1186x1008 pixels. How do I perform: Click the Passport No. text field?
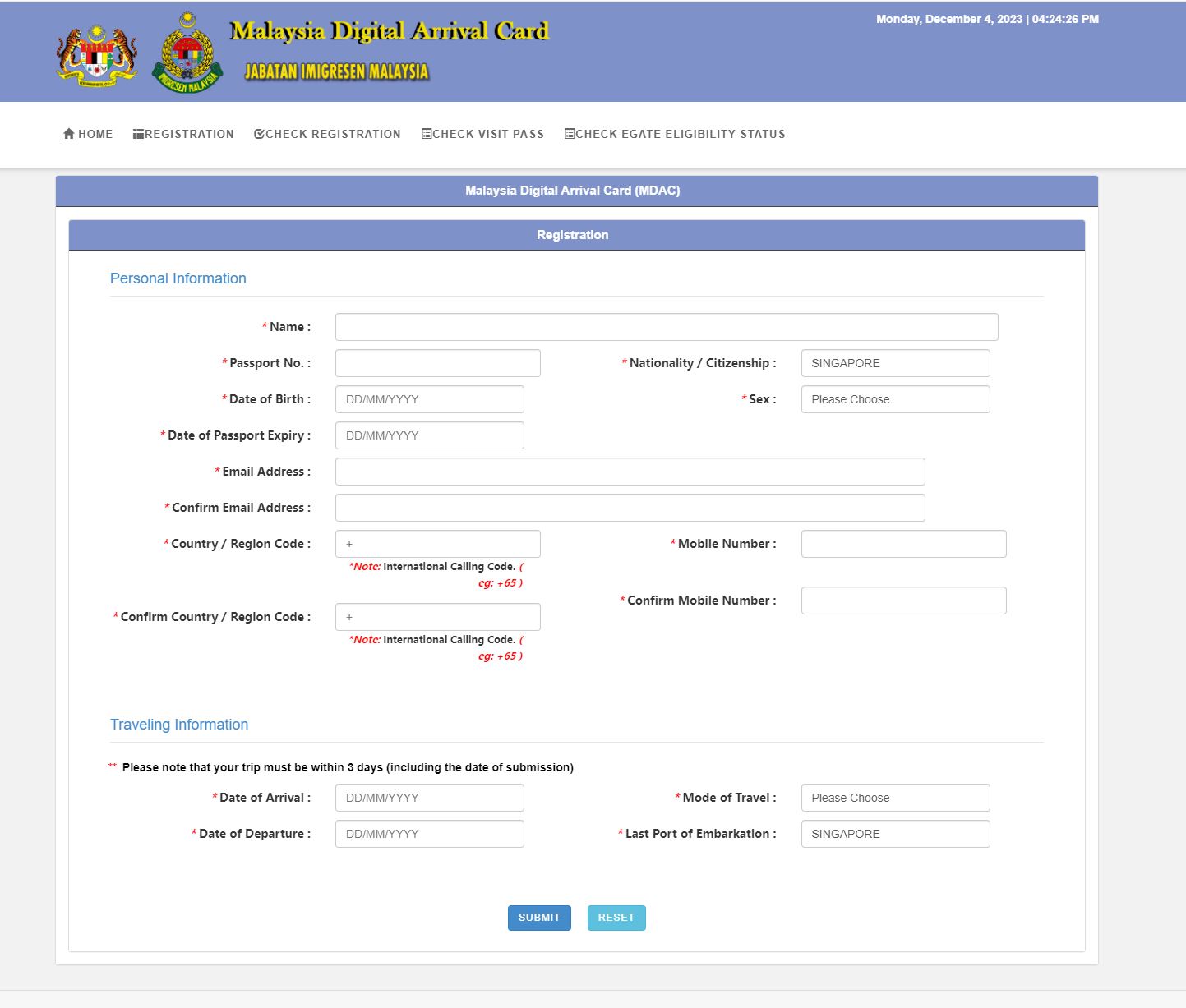(x=437, y=363)
